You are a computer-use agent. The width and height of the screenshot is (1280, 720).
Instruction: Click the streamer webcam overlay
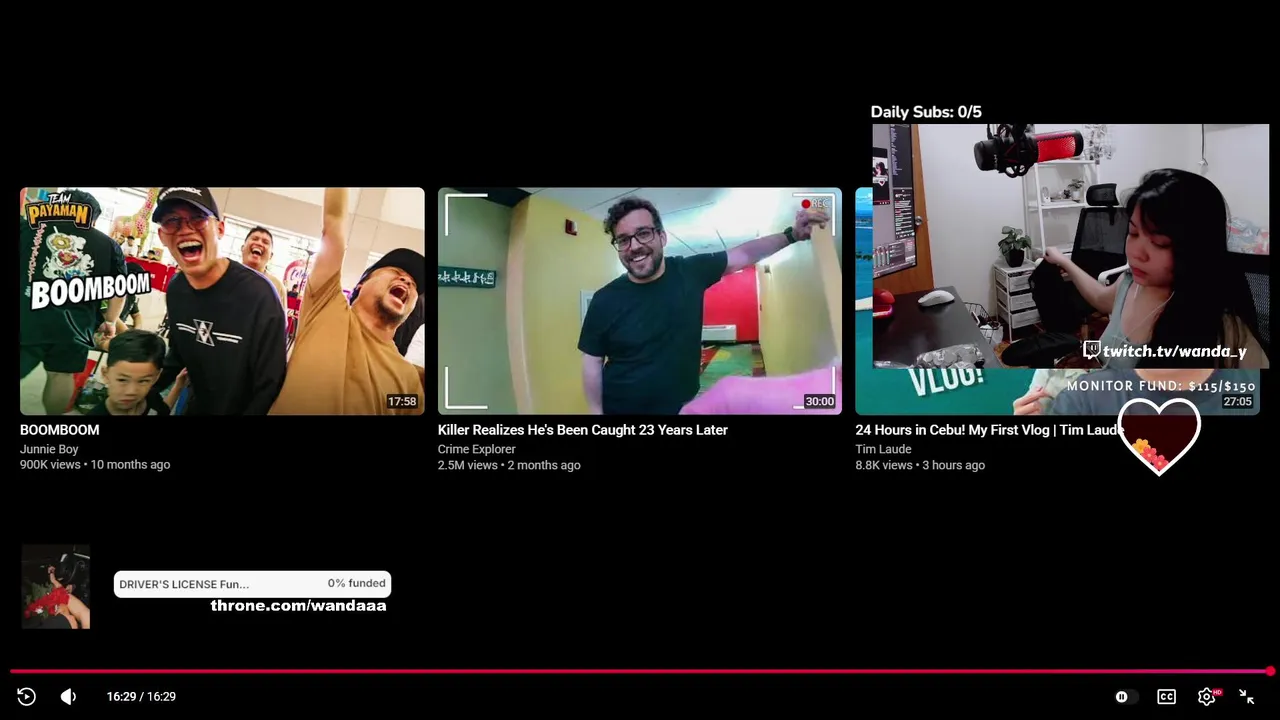pos(1071,246)
